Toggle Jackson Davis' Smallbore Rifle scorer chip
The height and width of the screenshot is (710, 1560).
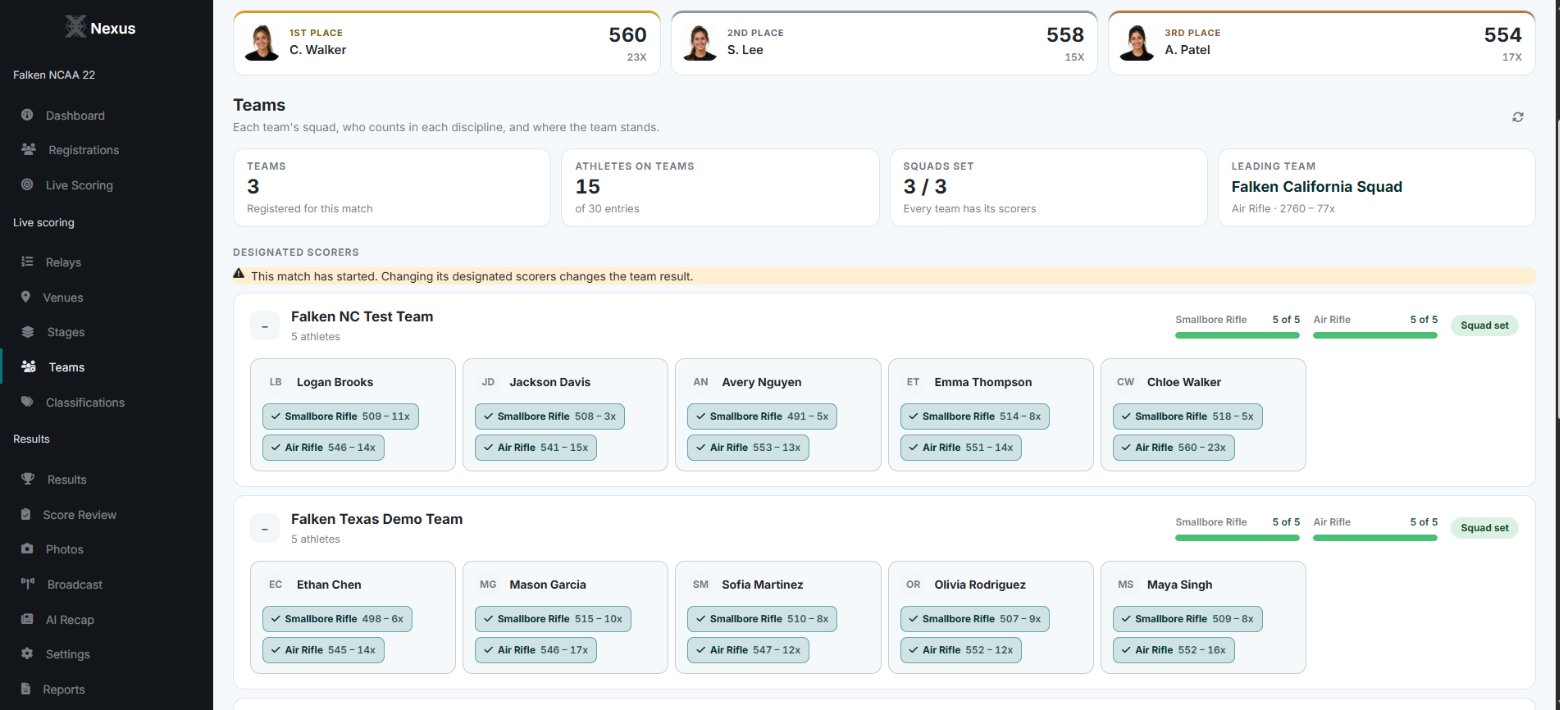tap(549, 416)
